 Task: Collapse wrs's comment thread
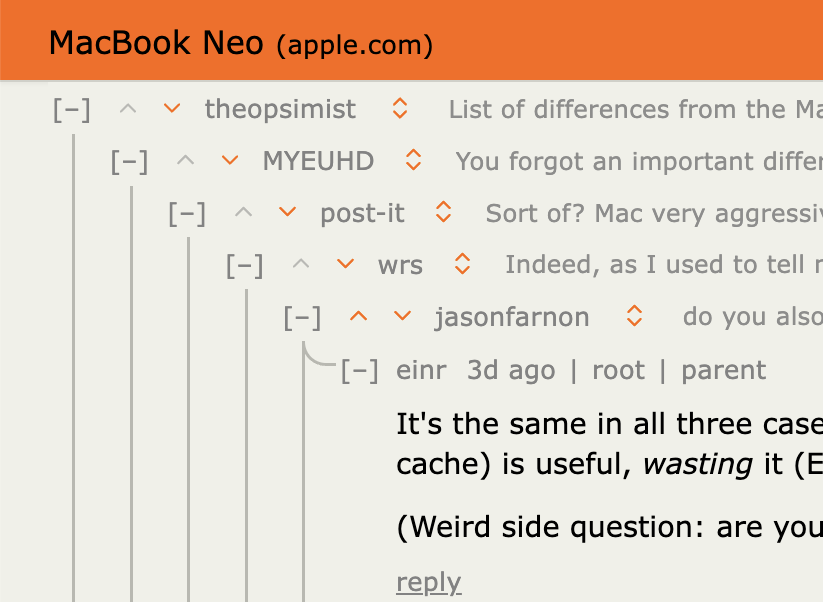[x=243, y=265]
